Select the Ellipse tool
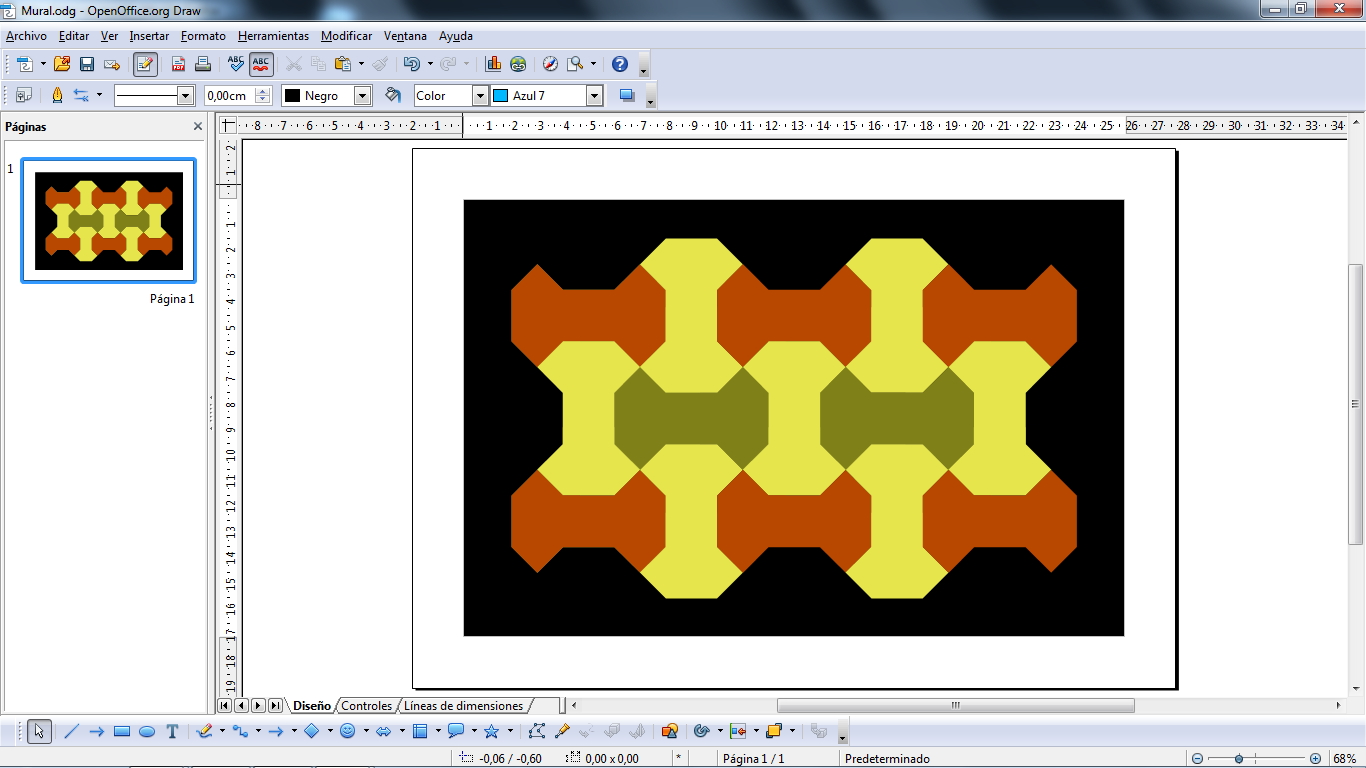1366x768 pixels. tap(147, 731)
